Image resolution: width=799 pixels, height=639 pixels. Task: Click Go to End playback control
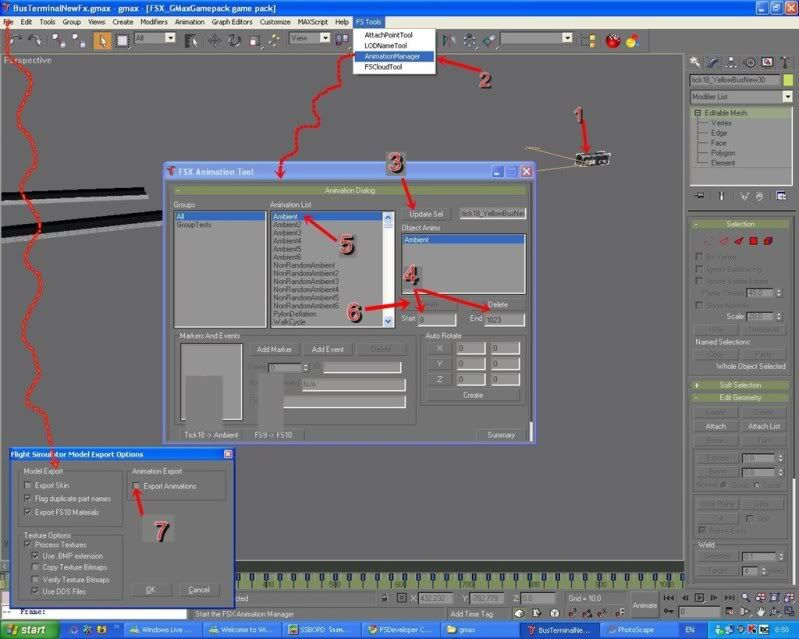730,598
